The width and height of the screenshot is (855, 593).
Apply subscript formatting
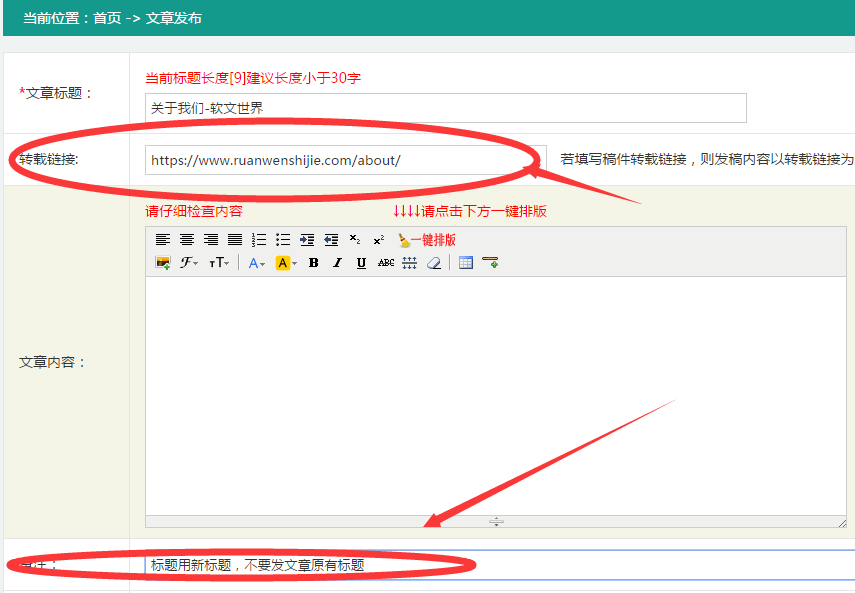[x=355, y=240]
